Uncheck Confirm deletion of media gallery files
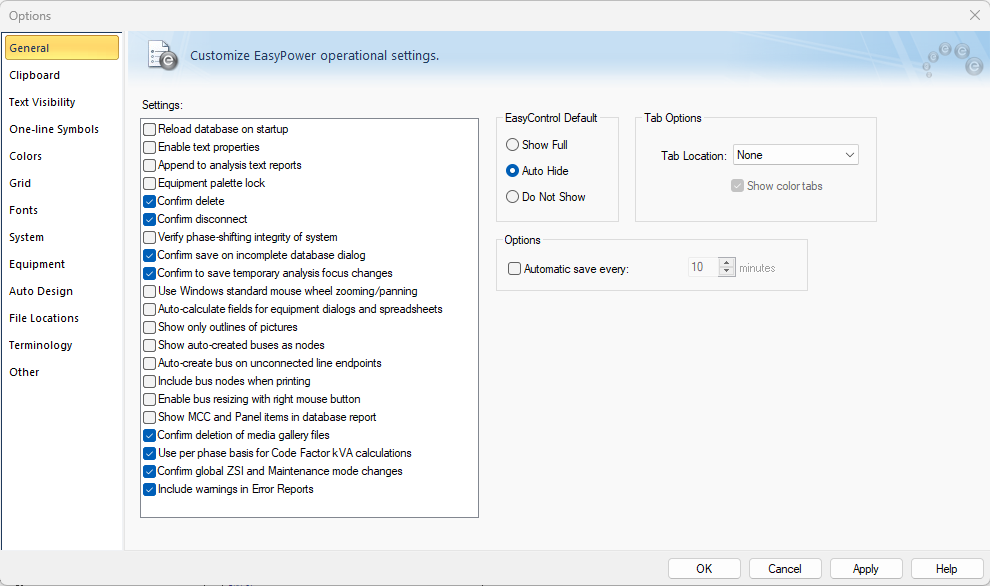This screenshot has height=586, width=990. (x=150, y=435)
